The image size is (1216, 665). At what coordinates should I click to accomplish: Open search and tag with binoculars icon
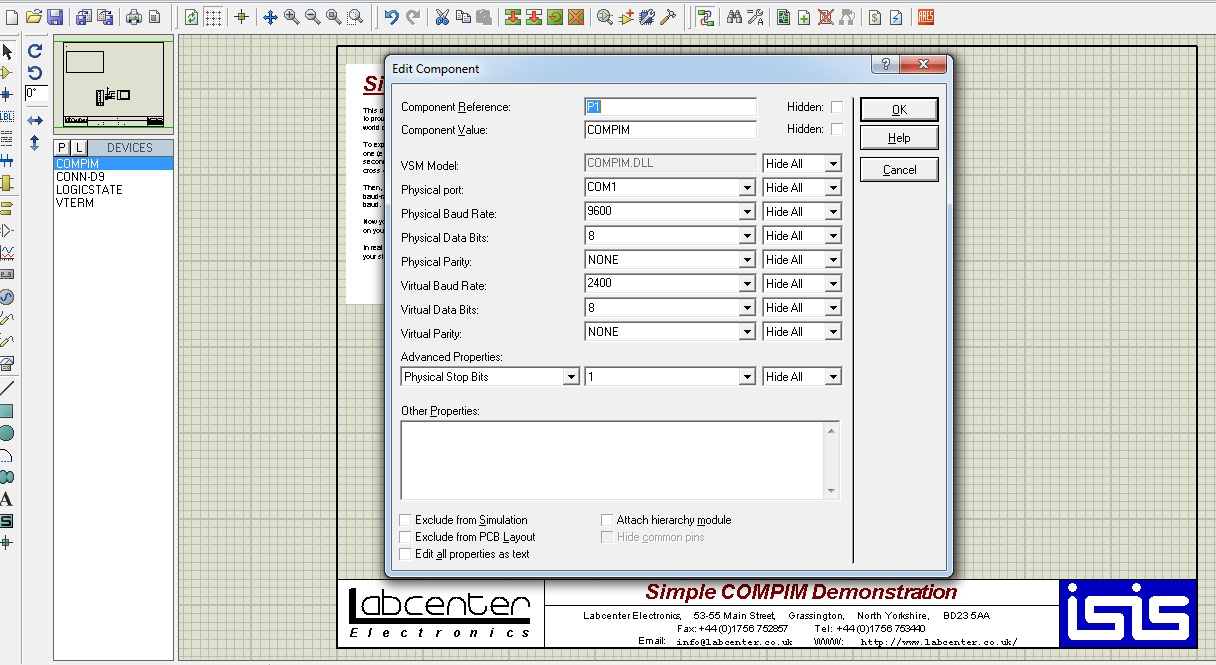(x=734, y=17)
